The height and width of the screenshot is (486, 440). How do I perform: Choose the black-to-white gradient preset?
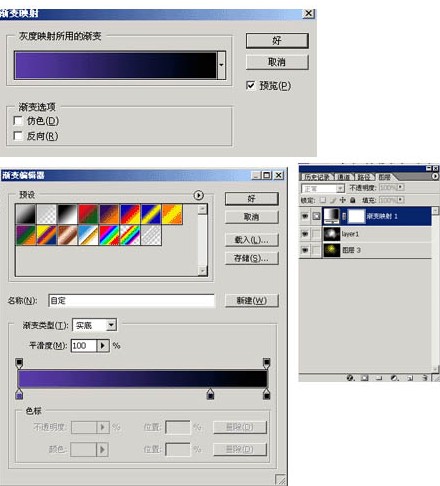26,214
